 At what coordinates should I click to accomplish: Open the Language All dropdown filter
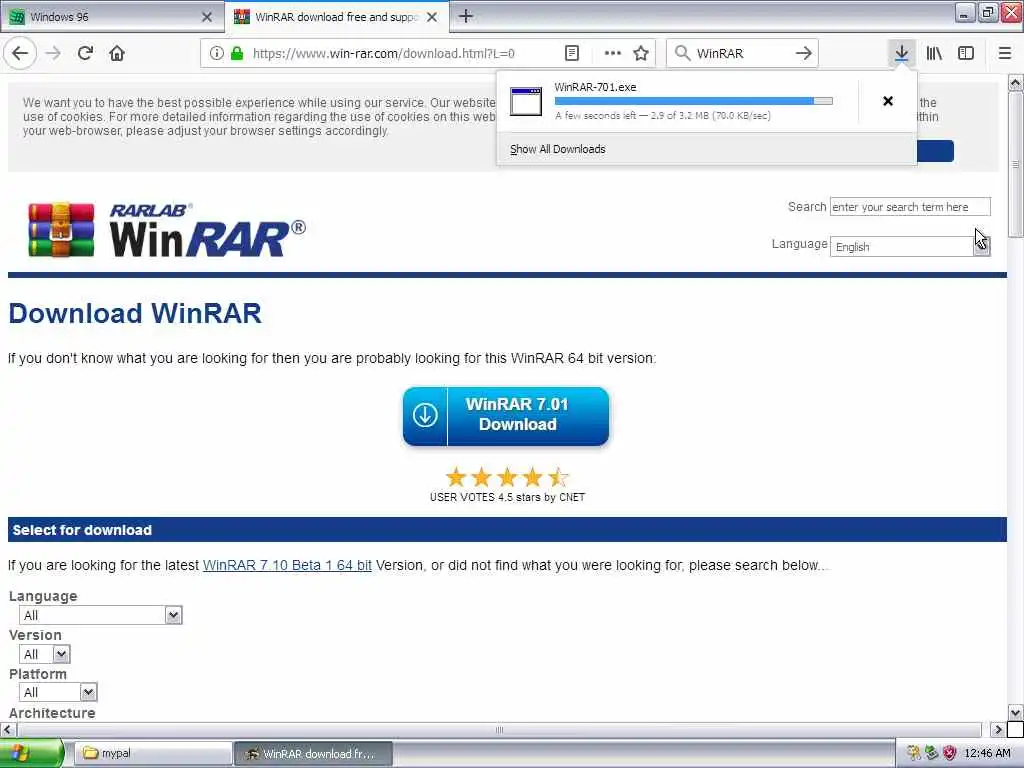click(x=101, y=615)
